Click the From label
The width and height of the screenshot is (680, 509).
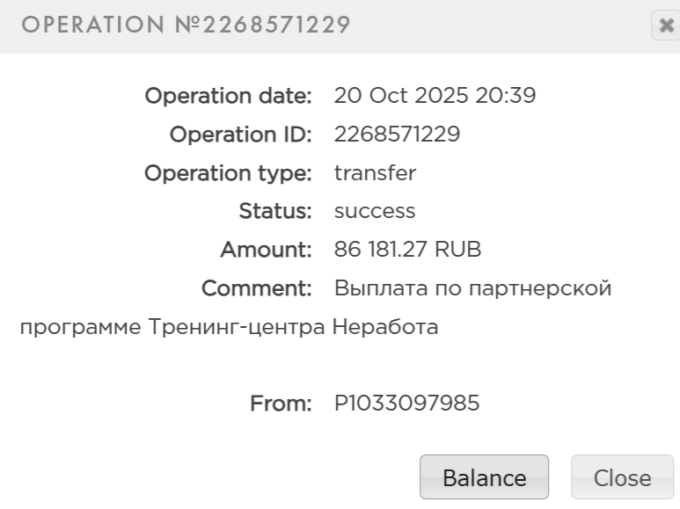click(280, 404)
